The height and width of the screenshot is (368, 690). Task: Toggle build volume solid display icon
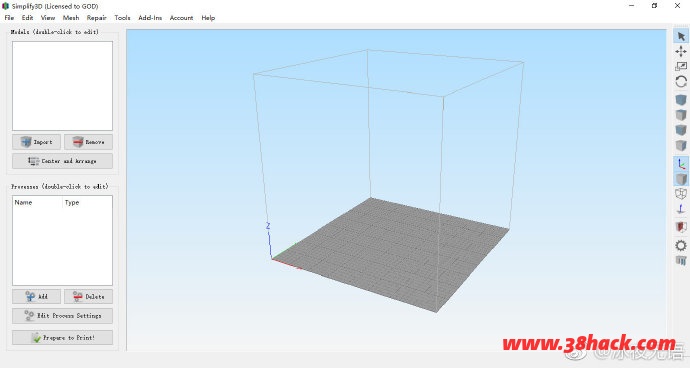tap(681, 179)
